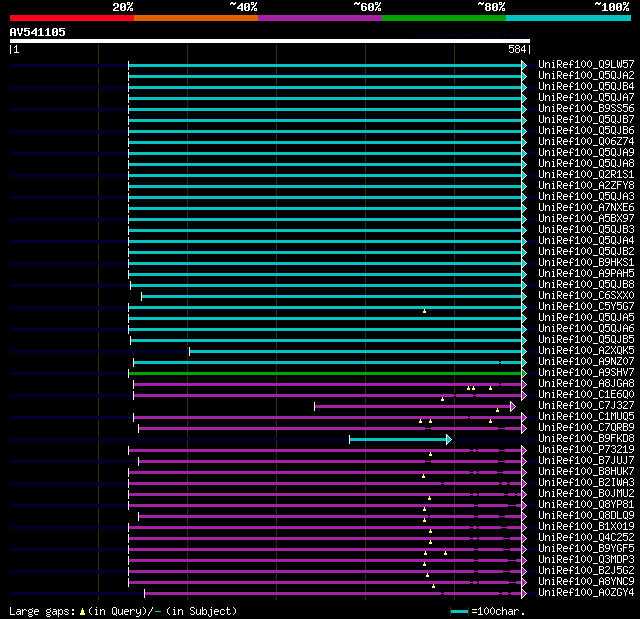This screenshot has height=619, width=640.
Task: Select label UniRef100_Q5QJA7
Action: 586,98
